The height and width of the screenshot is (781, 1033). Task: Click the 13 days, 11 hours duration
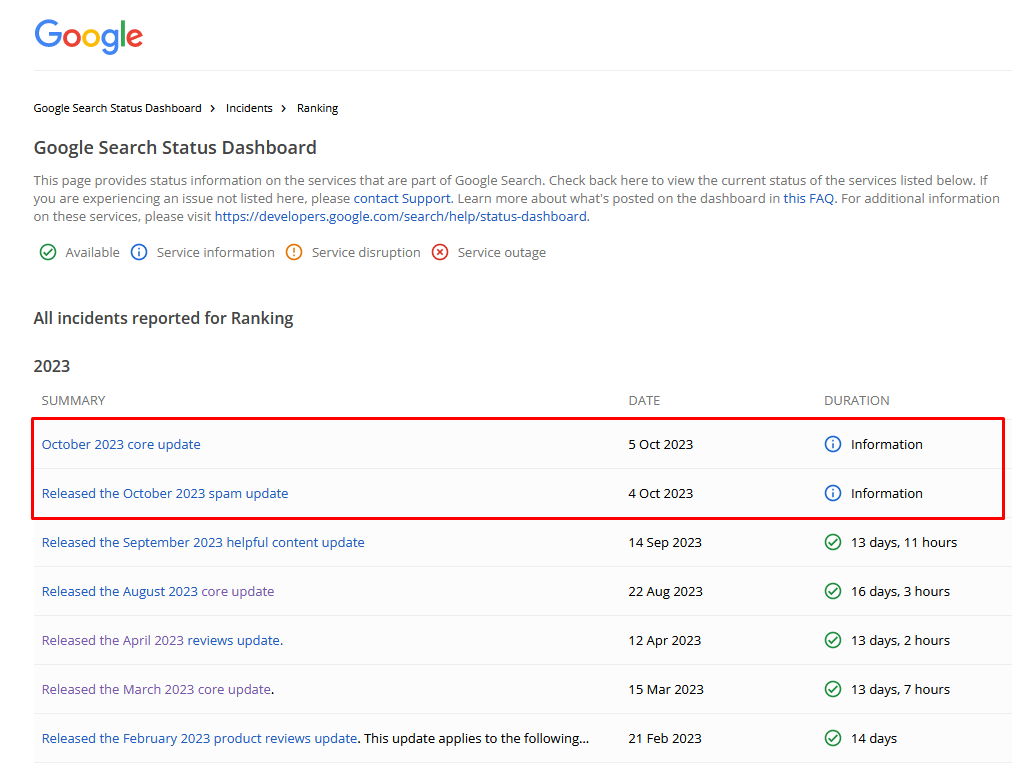click(x=904, y=542)
